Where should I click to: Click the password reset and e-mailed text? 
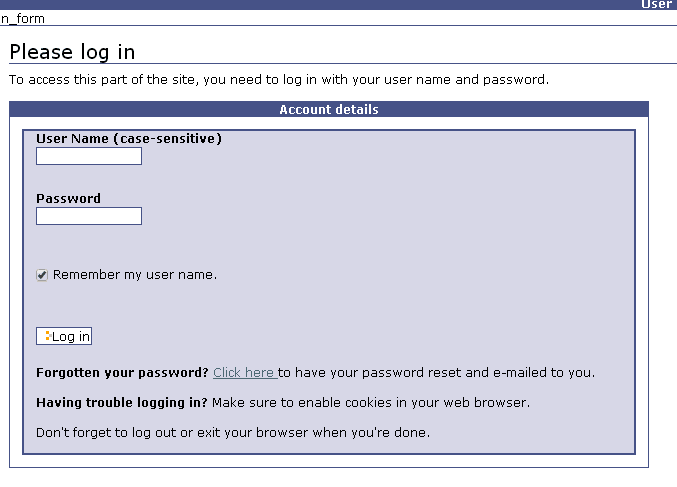438,373
